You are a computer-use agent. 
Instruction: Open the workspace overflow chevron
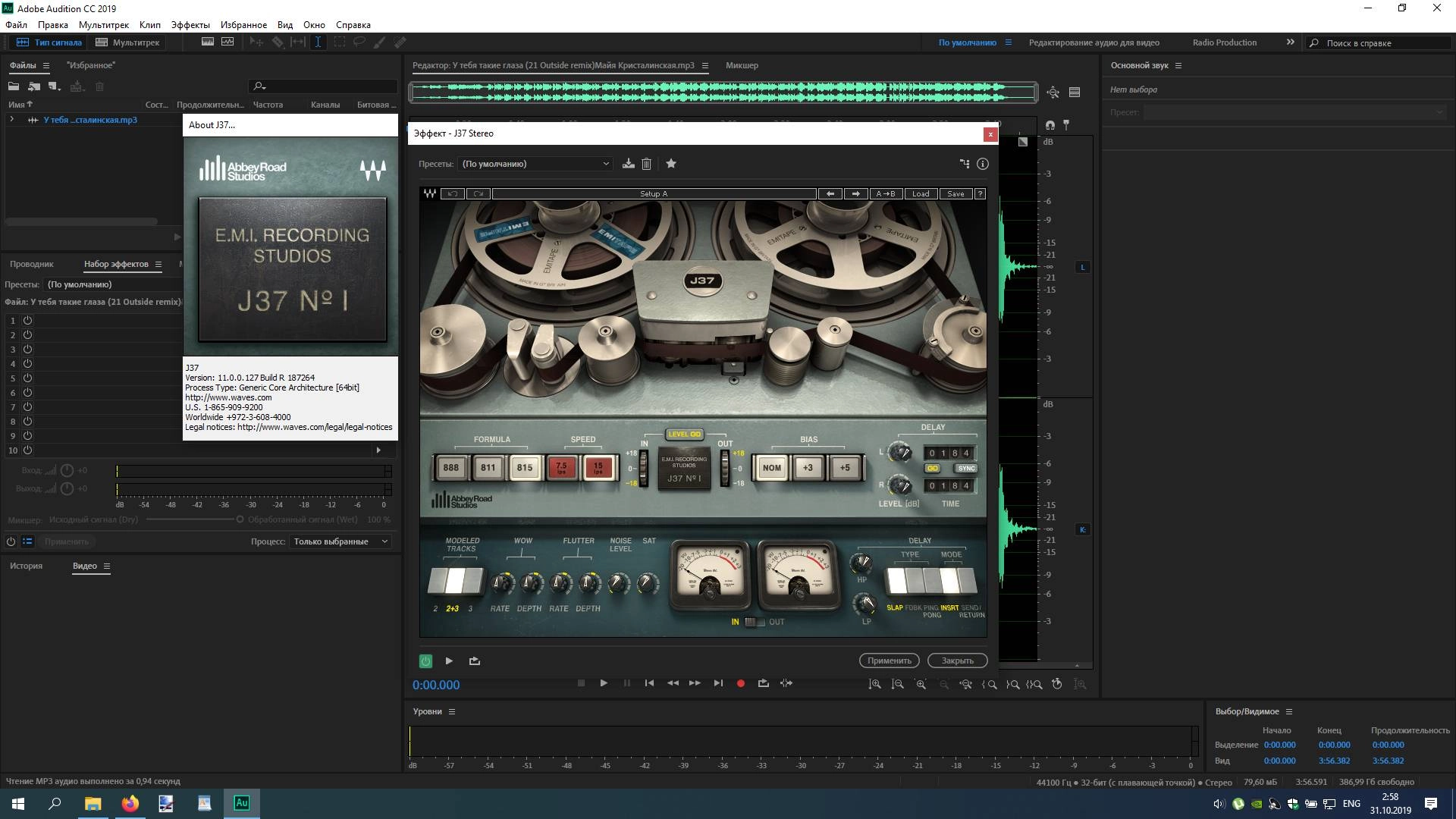(x=1291, y=42)
